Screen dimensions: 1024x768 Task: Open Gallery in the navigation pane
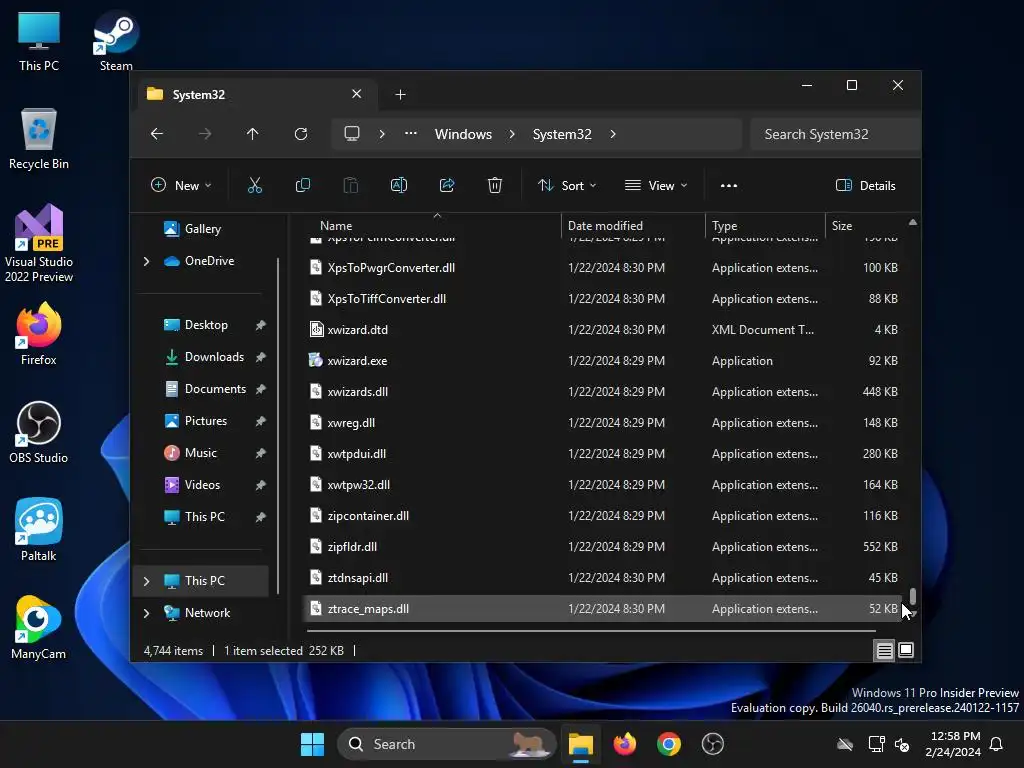point(202,229)
